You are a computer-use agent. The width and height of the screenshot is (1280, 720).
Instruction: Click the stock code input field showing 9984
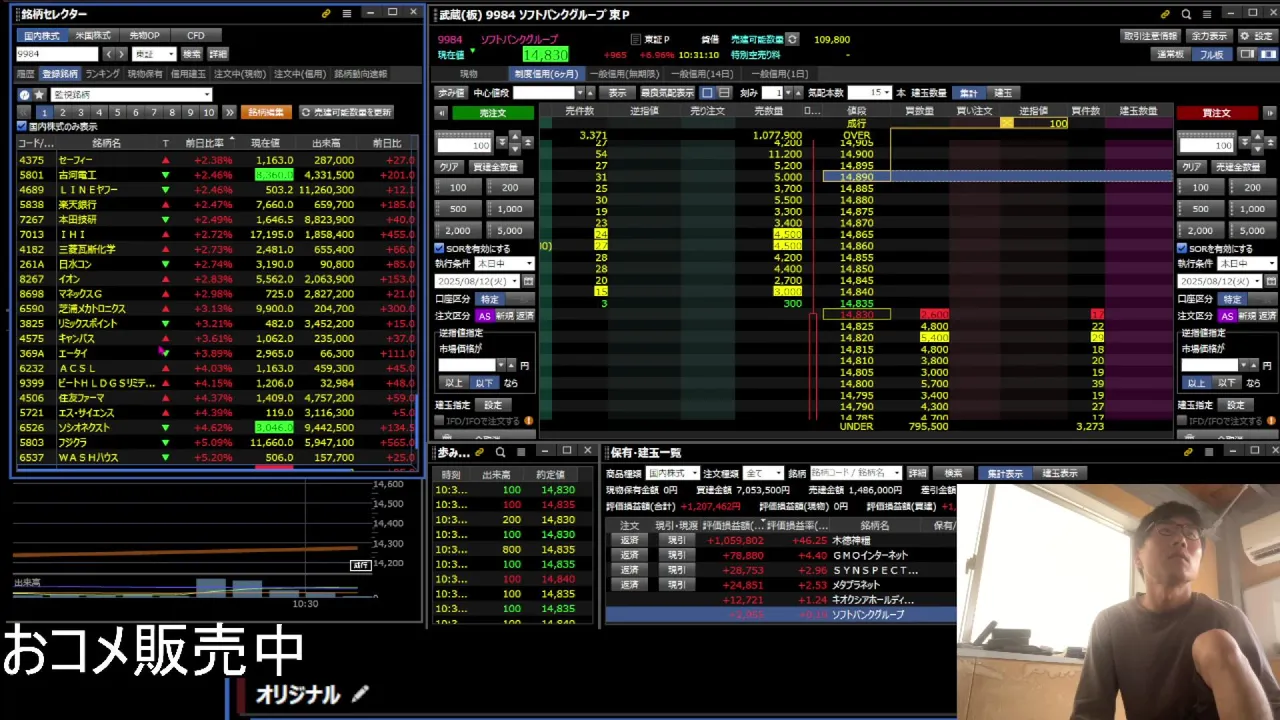tap(57, 54)
